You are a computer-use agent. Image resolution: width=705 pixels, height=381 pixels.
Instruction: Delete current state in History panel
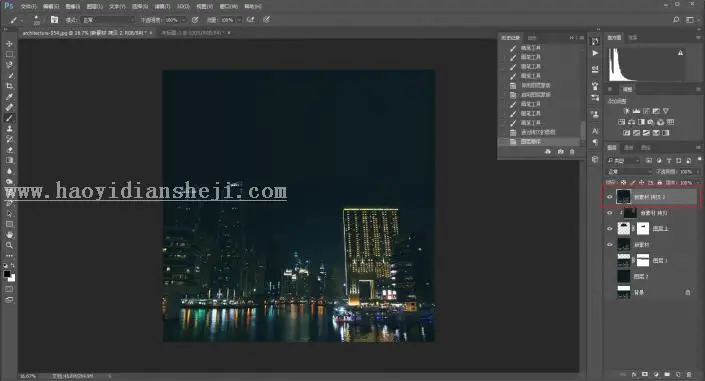[x=572, y=152]
